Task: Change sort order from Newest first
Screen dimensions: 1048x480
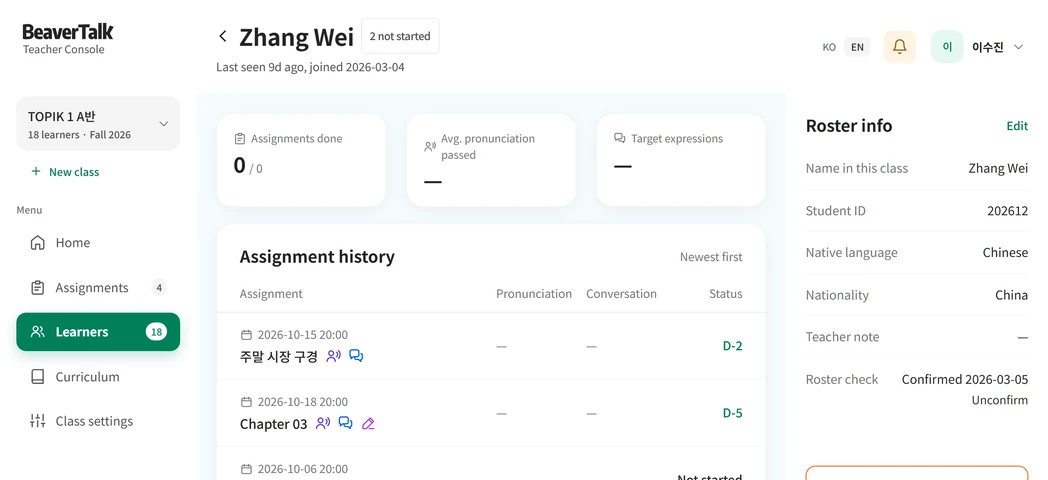Action: (x=711, y=257)
